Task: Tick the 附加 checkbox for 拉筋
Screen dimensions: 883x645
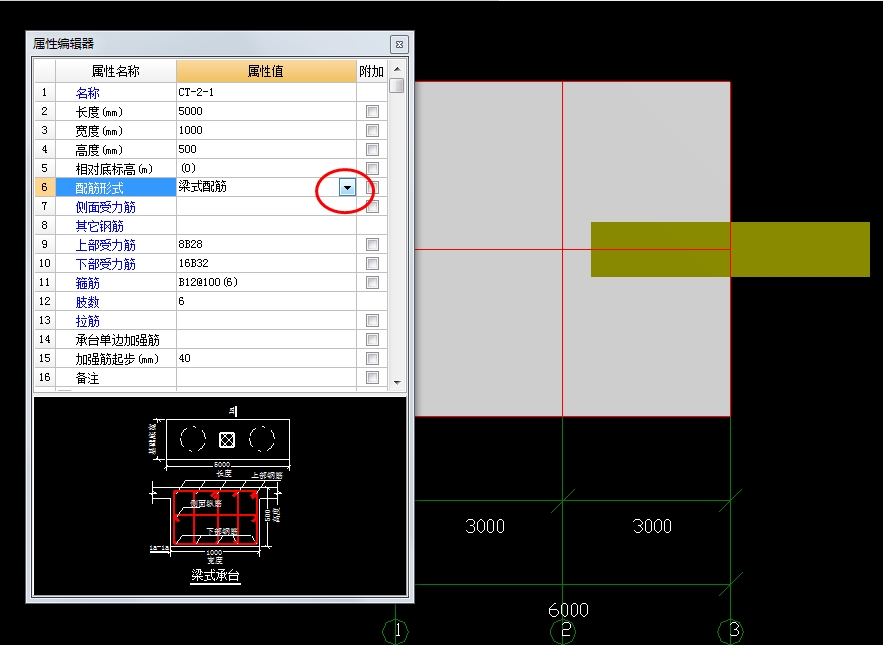Action: point(372,321)
